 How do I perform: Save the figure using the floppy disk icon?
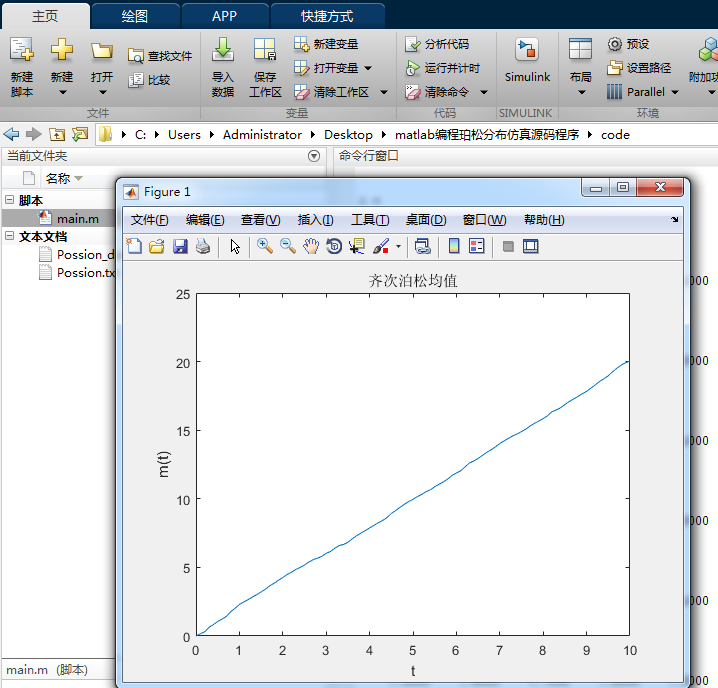(180, 246)
